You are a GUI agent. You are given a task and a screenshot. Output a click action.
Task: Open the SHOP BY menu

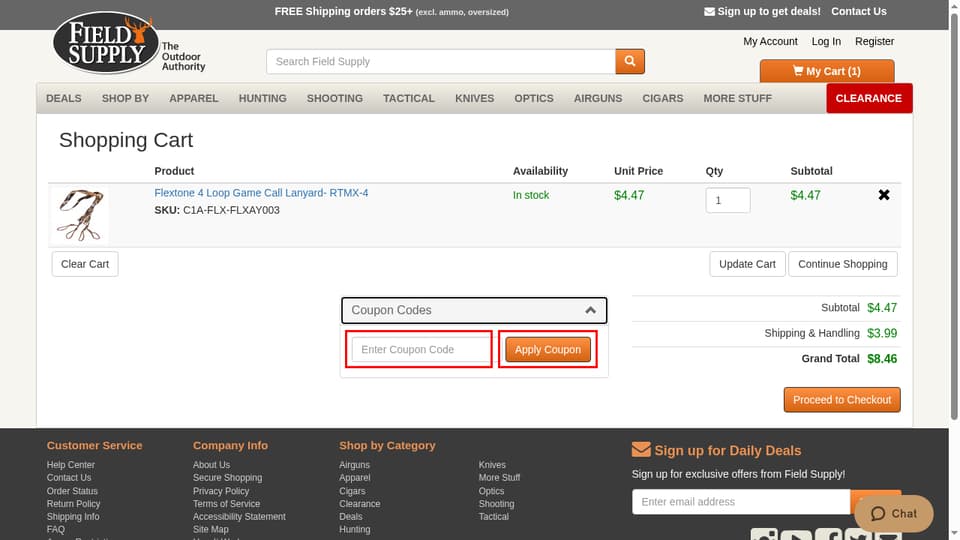pos(126,98)
